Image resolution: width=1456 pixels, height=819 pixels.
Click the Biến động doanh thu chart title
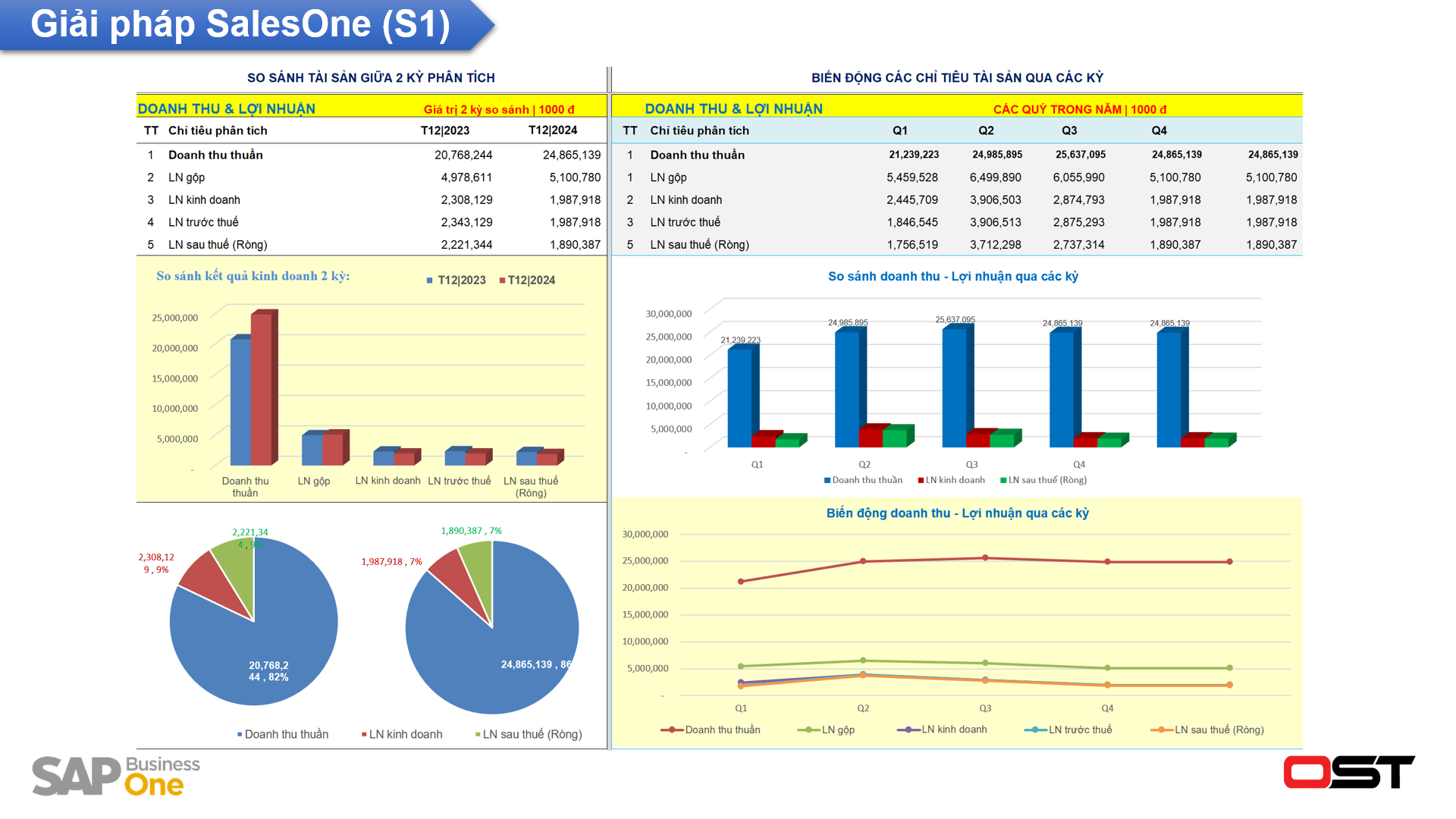tap(957, 513)
